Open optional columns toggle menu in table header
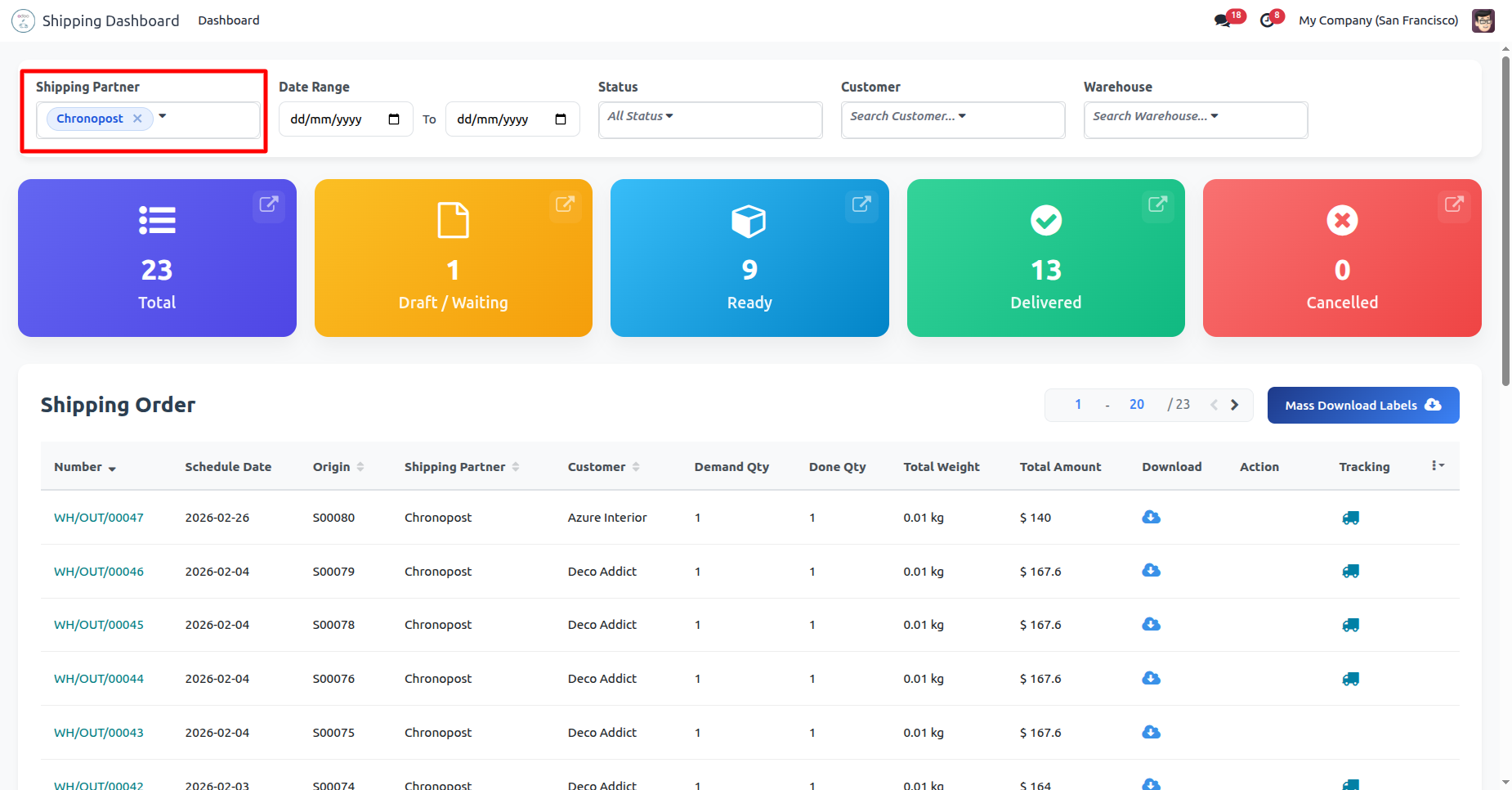 point(1438,465)
